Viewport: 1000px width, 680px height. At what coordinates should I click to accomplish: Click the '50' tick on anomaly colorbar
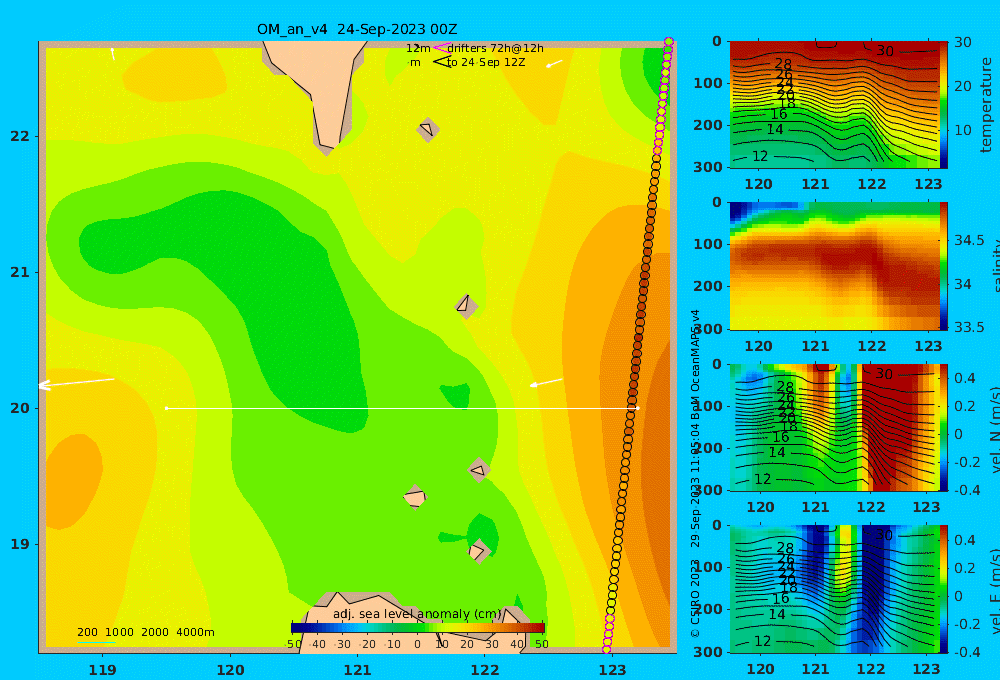click(541, 644)
